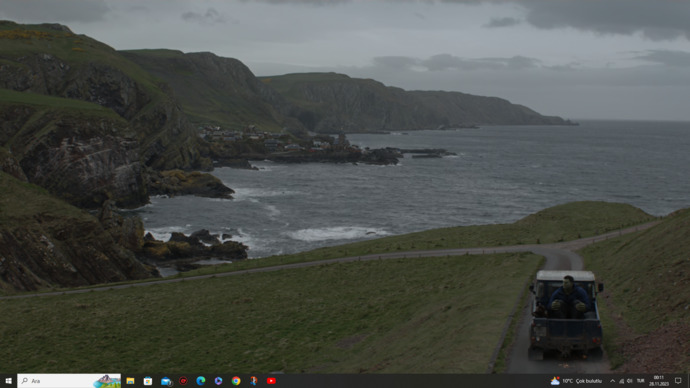This screenshot has width=690, height=388.
Task: Open the notification action center
Action: coord(678,381)
